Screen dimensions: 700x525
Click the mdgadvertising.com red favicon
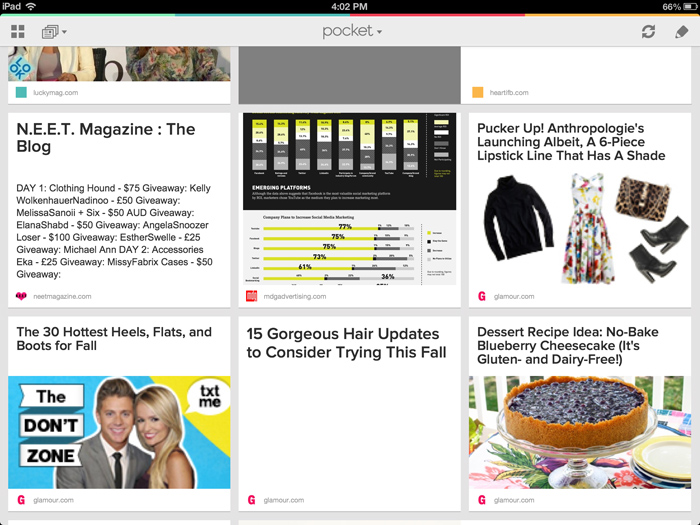pyautogui.click(x=252, y=296)
